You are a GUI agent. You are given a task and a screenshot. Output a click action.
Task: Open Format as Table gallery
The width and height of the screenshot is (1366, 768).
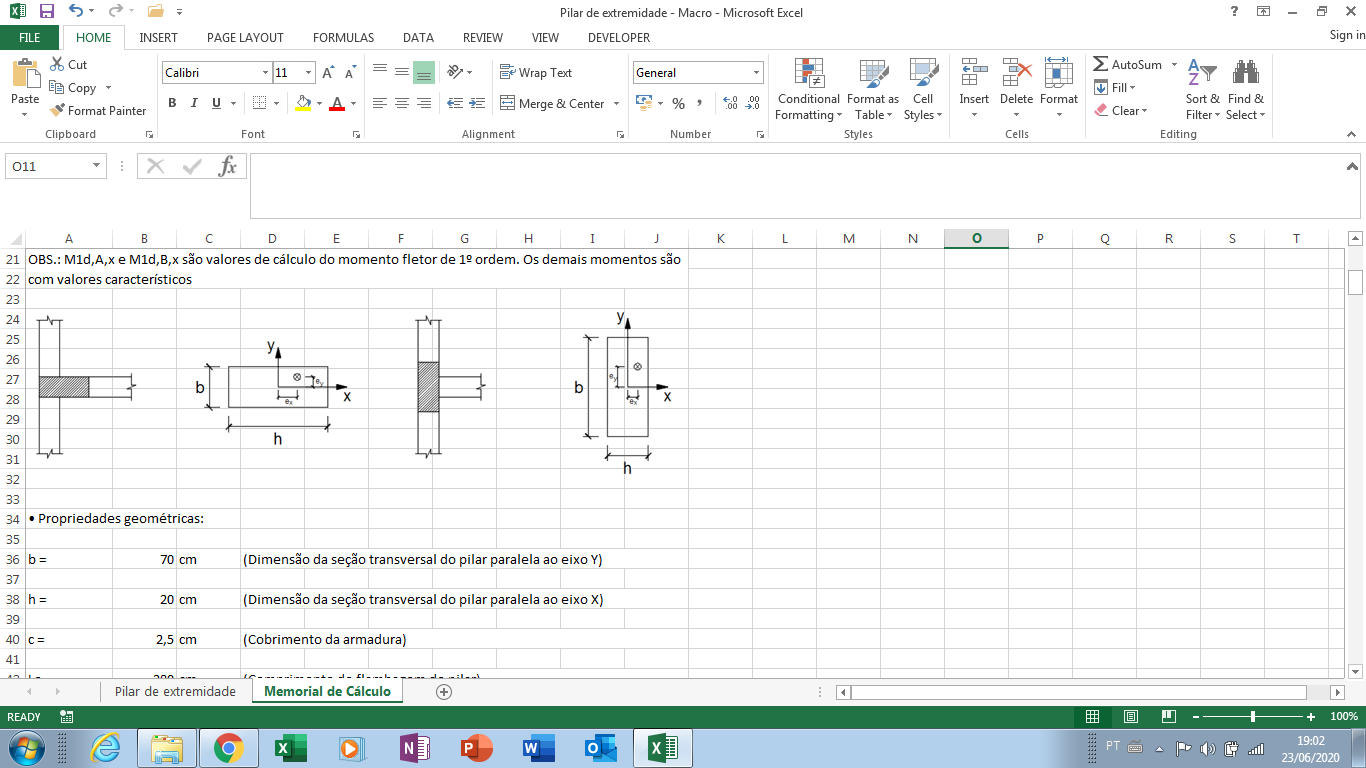[x=873, y=89]
